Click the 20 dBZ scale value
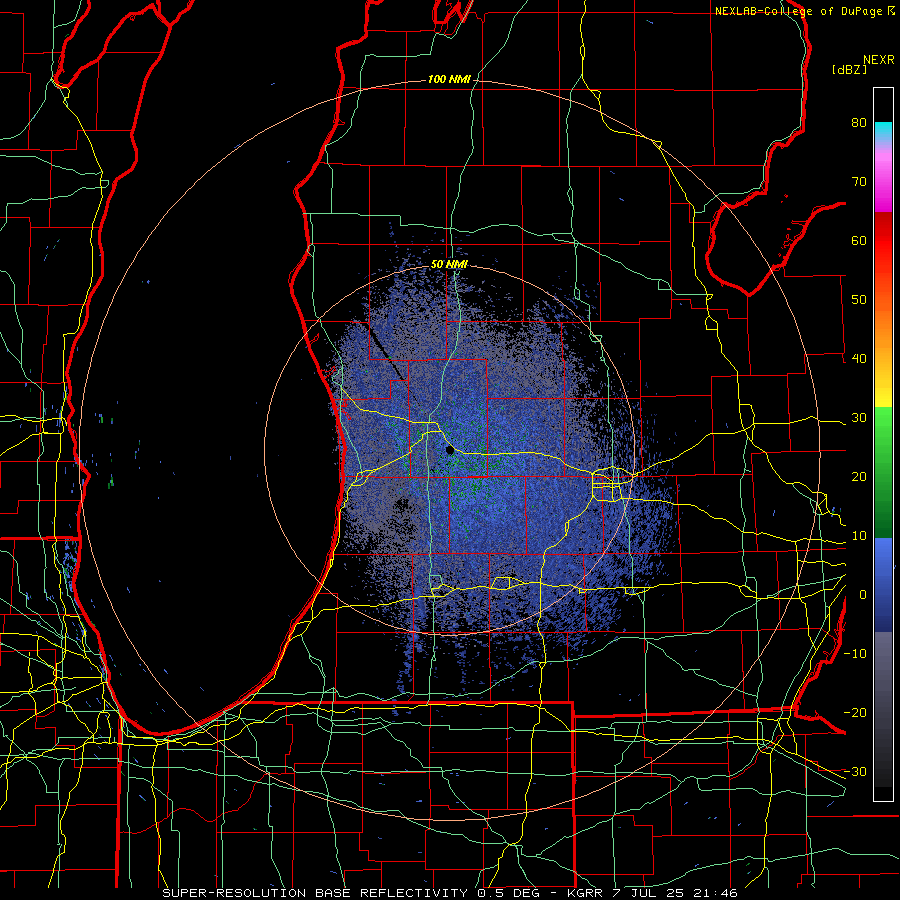 click(x=859, y=477)
